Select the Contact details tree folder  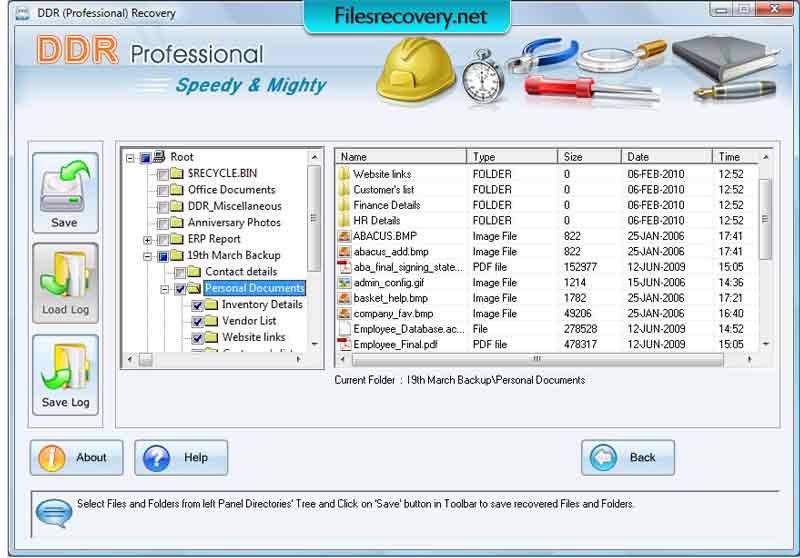241,271
